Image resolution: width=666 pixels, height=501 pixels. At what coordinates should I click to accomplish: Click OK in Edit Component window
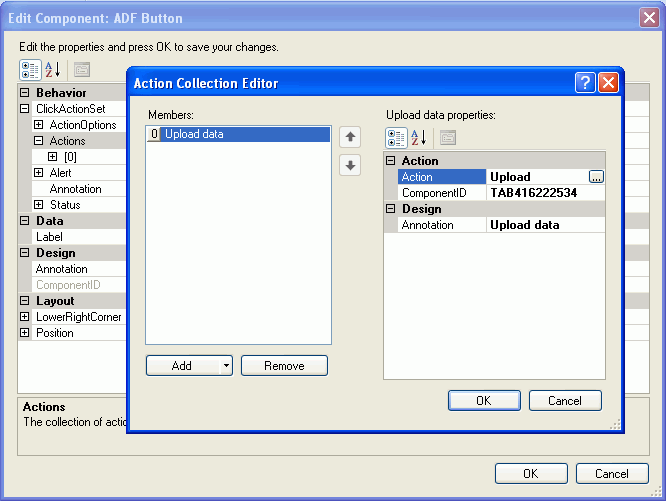coord(531,473)
